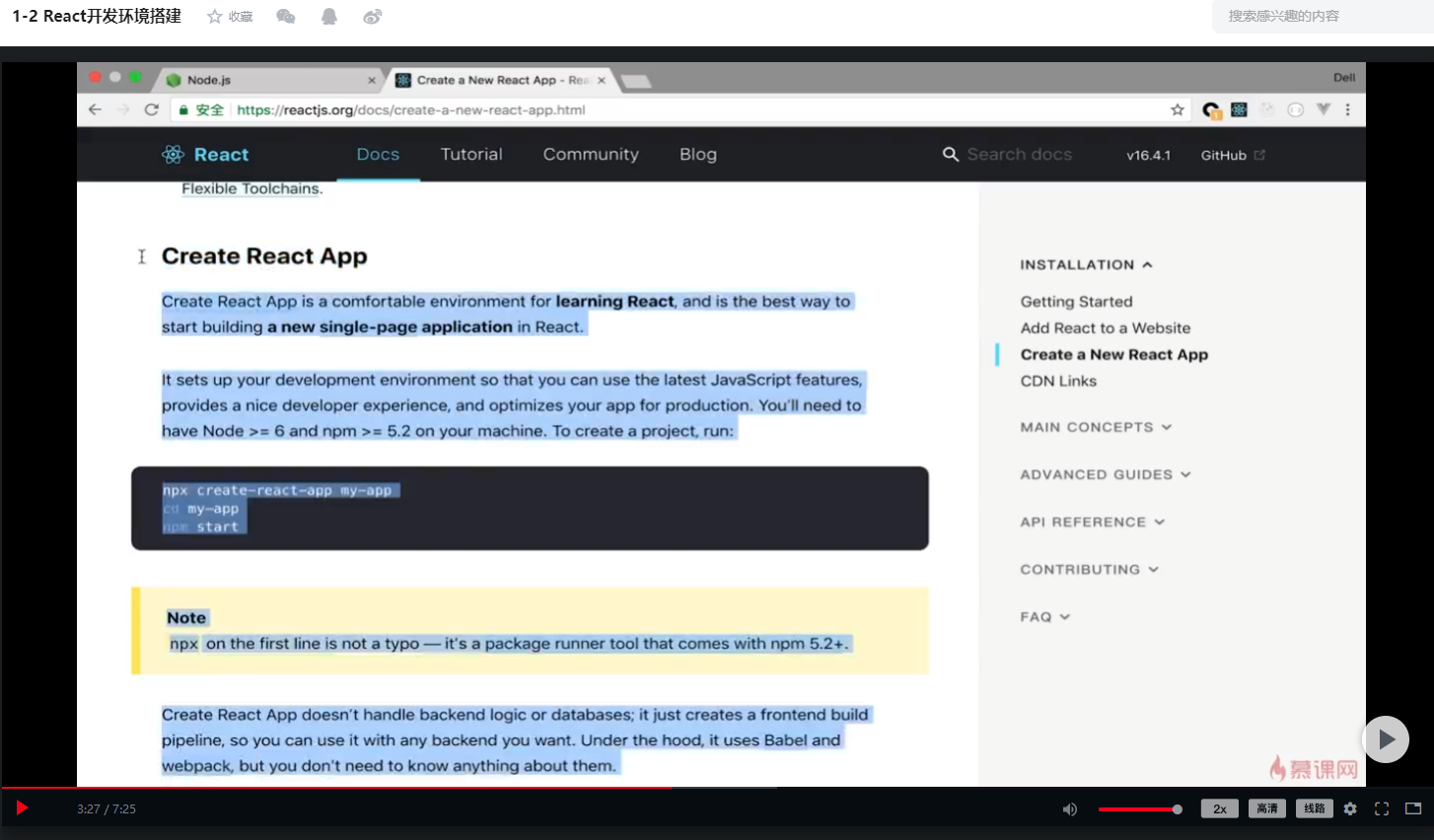Viewport: 1434px width, 840px height.
Task: Open a new browser tab in Chrome
Action: [x=636, y=81]
